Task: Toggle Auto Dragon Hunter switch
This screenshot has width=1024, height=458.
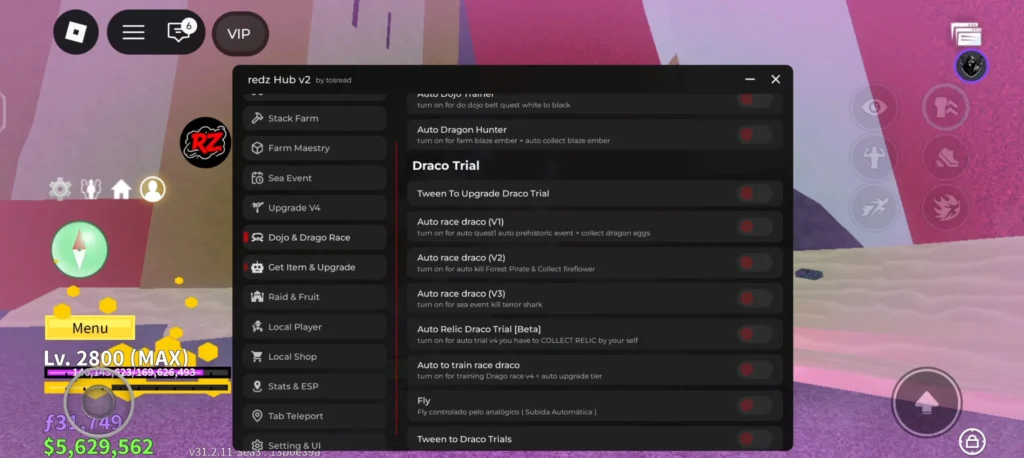Action: click(754, 135)
